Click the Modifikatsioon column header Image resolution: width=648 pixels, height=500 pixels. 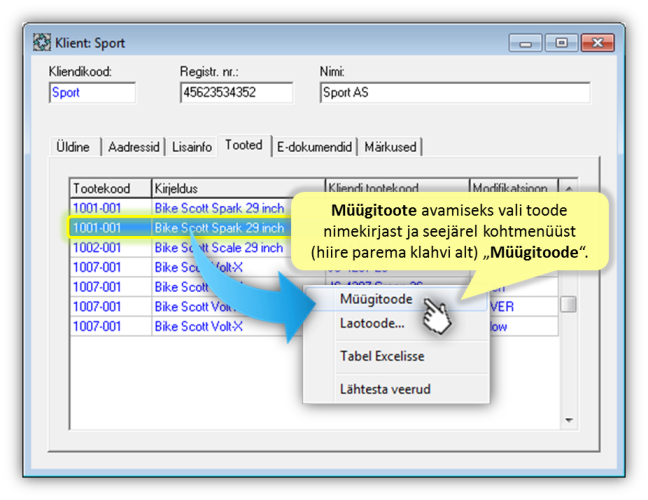point(514,186)
